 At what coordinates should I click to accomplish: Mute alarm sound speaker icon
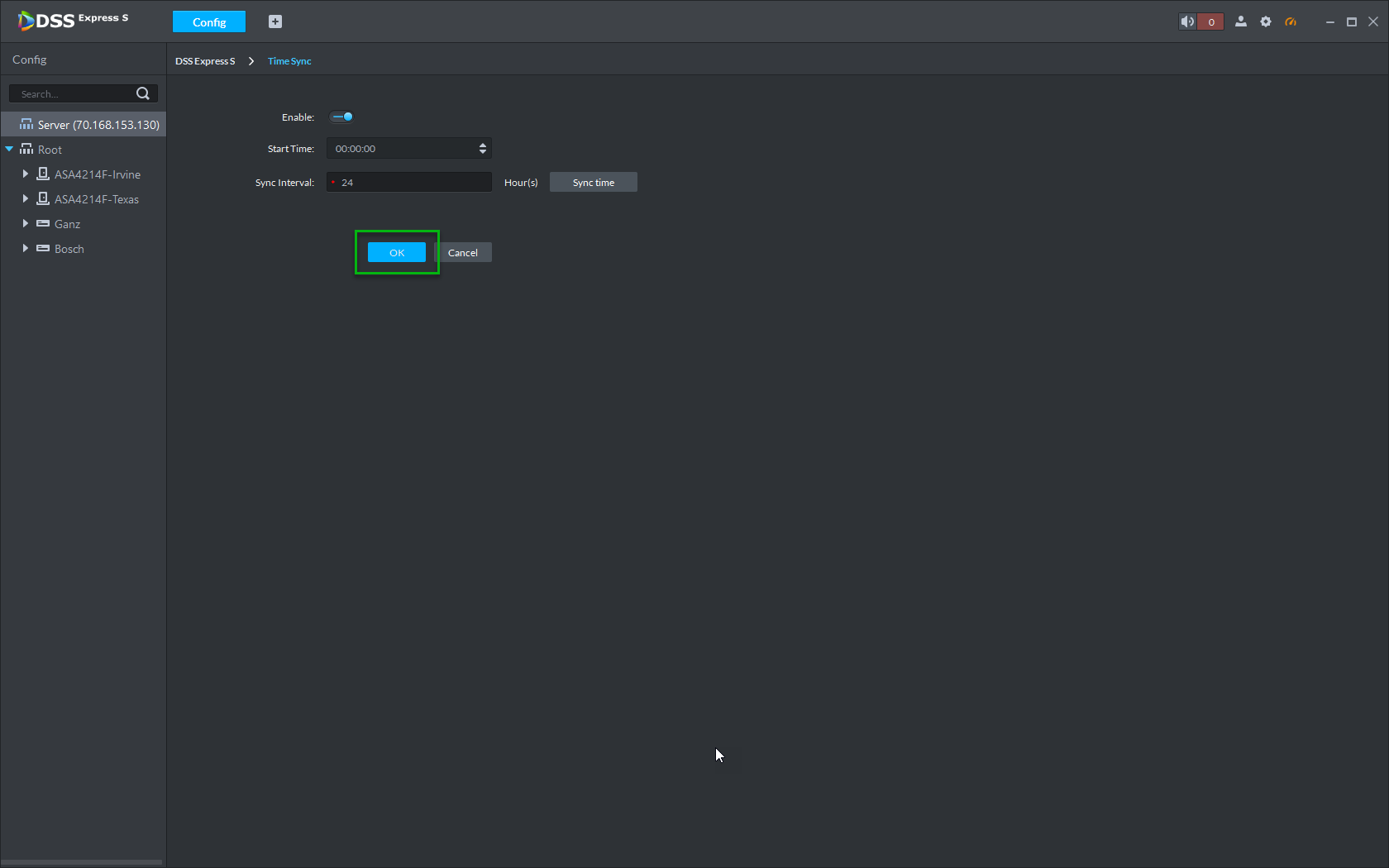(x=1187, y=21)
